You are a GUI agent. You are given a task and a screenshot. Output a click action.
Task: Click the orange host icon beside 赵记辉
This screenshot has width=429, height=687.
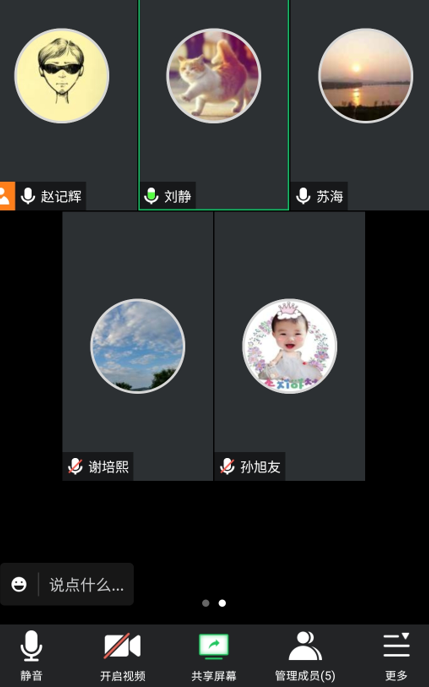point(7,196)
